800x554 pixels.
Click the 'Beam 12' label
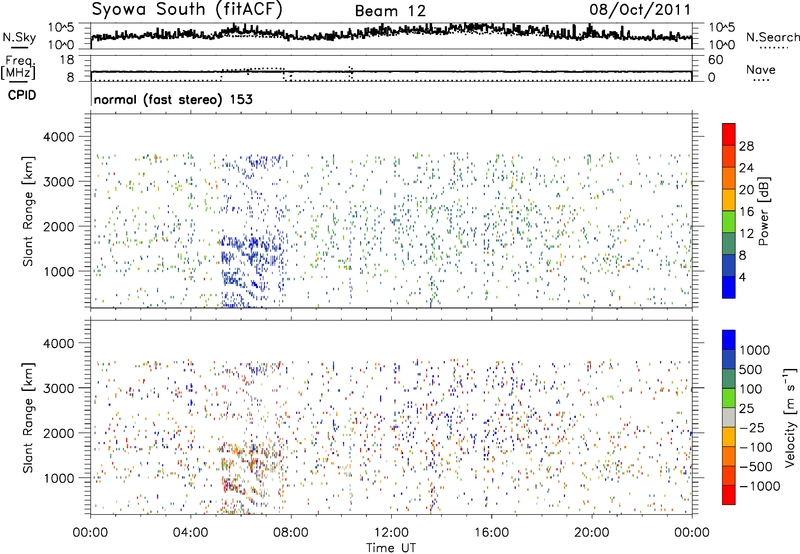tap(390, 11)
